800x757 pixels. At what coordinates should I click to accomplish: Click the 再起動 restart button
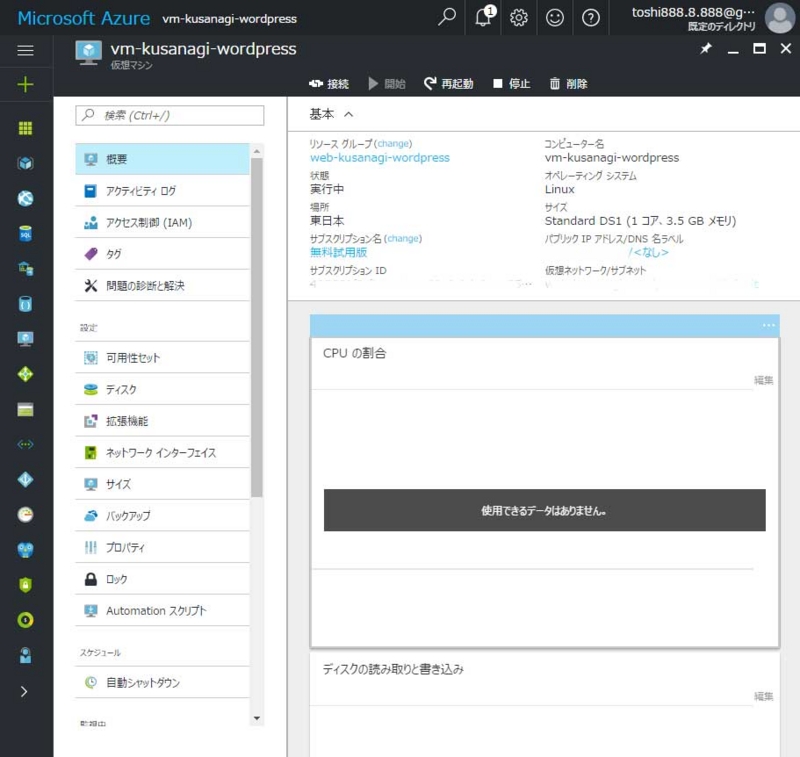click(x=448, y=84)
